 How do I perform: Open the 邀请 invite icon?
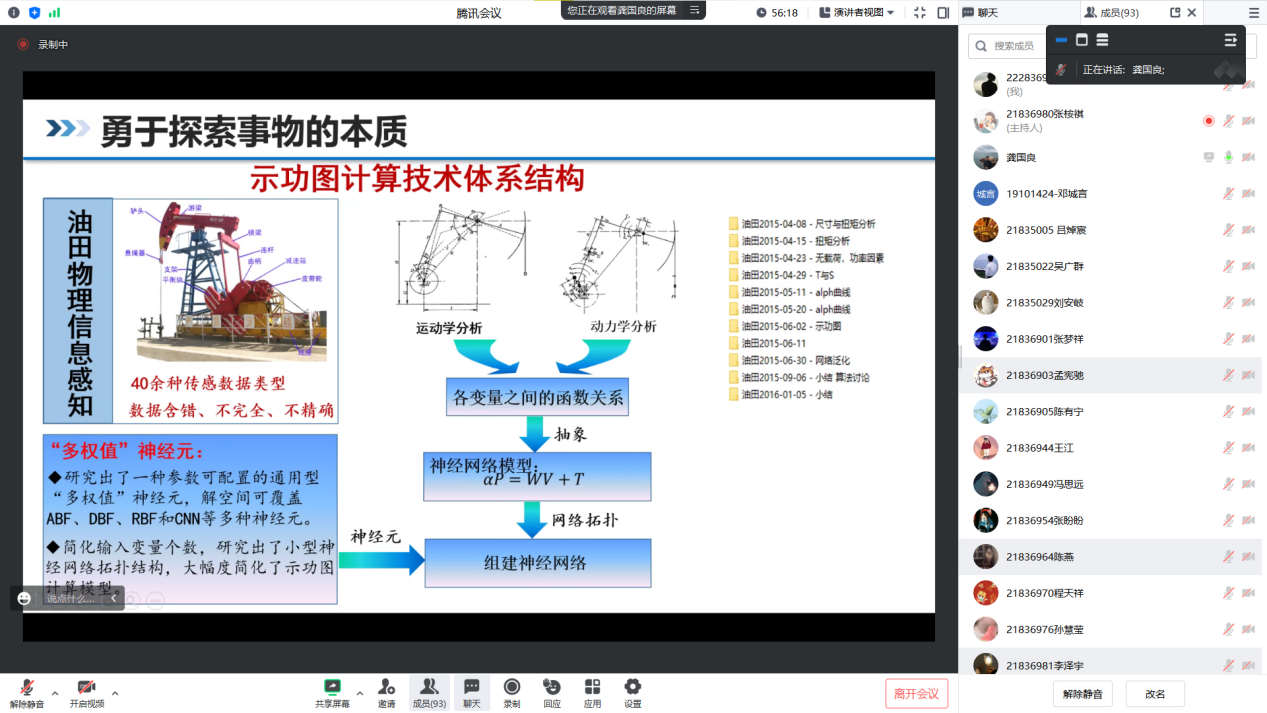386,692
